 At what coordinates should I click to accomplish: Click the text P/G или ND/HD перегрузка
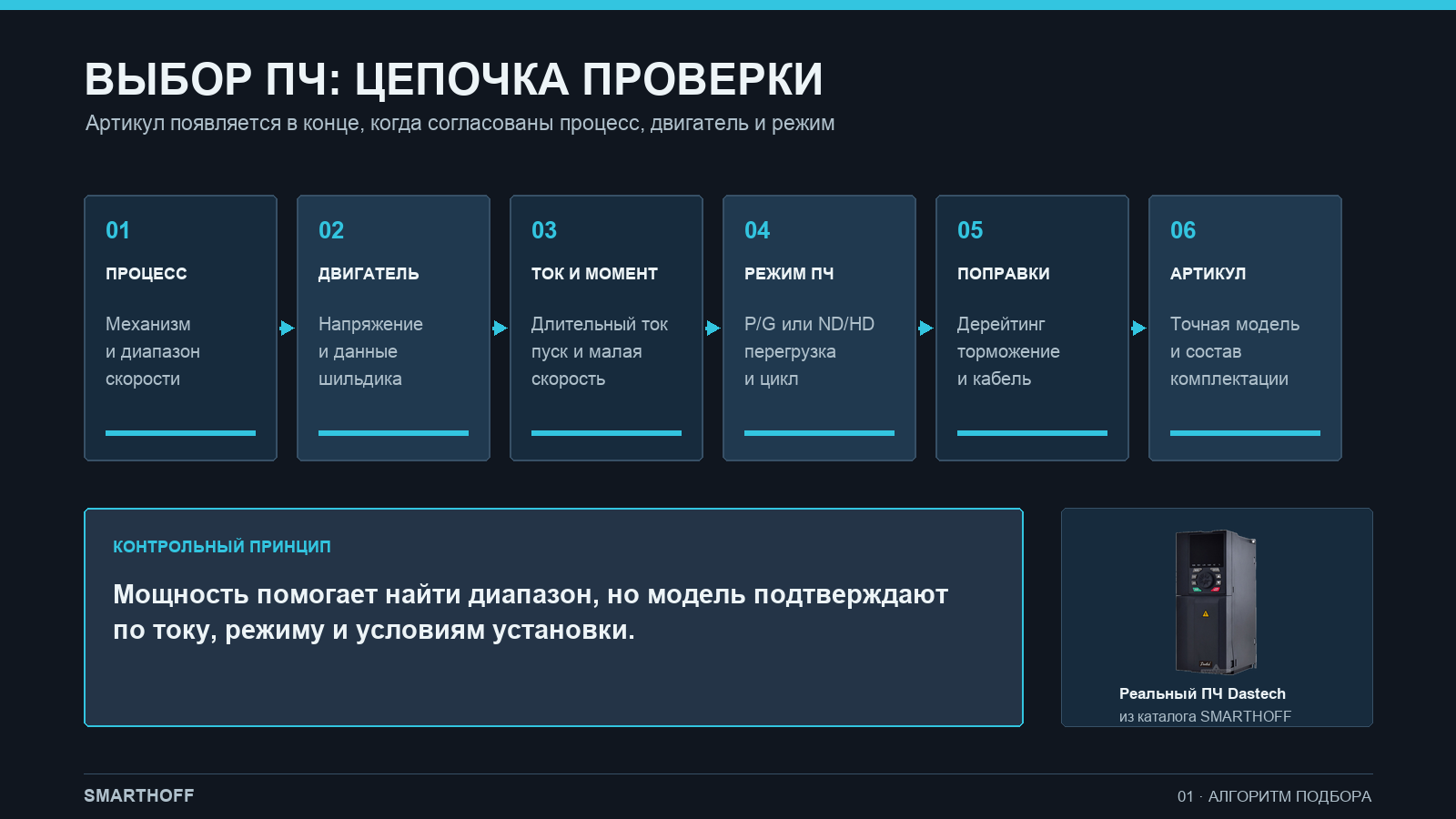(x=809, y=338)
